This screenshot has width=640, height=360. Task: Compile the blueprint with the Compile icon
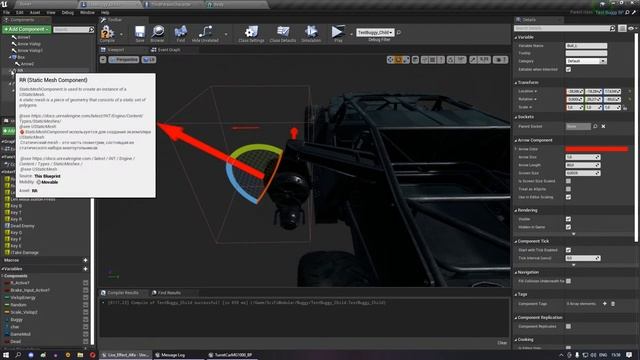pyautogui.click(x=107, y=32)
